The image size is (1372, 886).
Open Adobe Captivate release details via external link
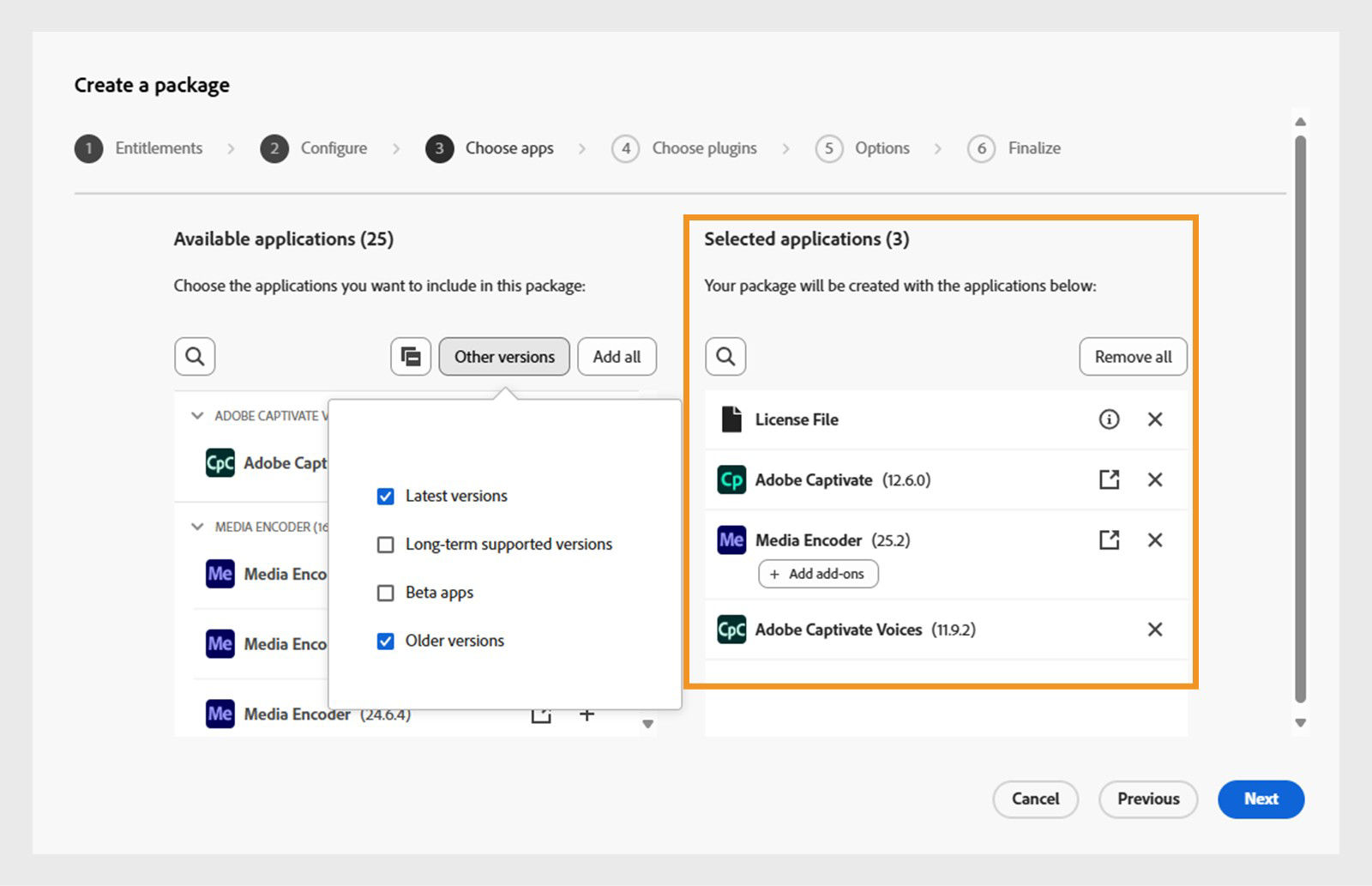1109,479
